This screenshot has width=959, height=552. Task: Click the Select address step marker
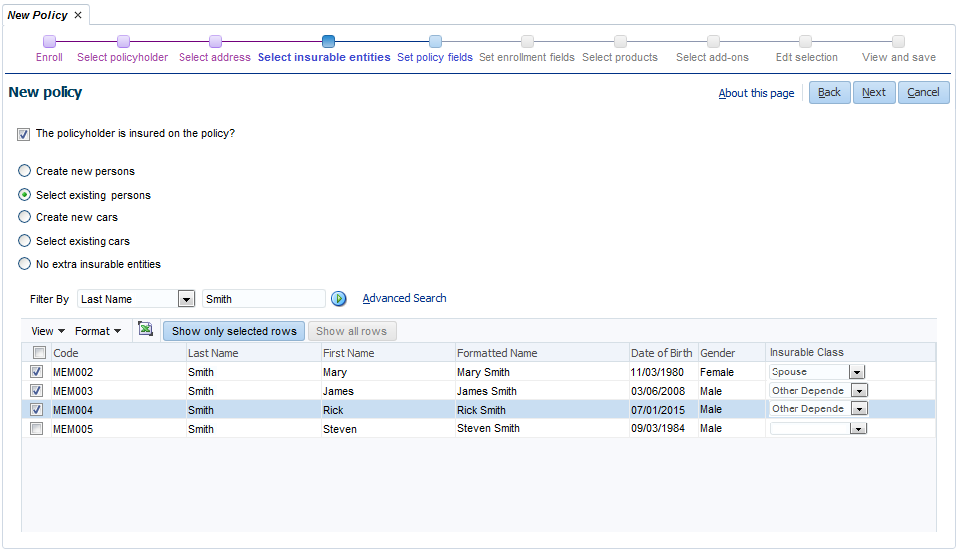pyautogui.click(x=215, y=42)
